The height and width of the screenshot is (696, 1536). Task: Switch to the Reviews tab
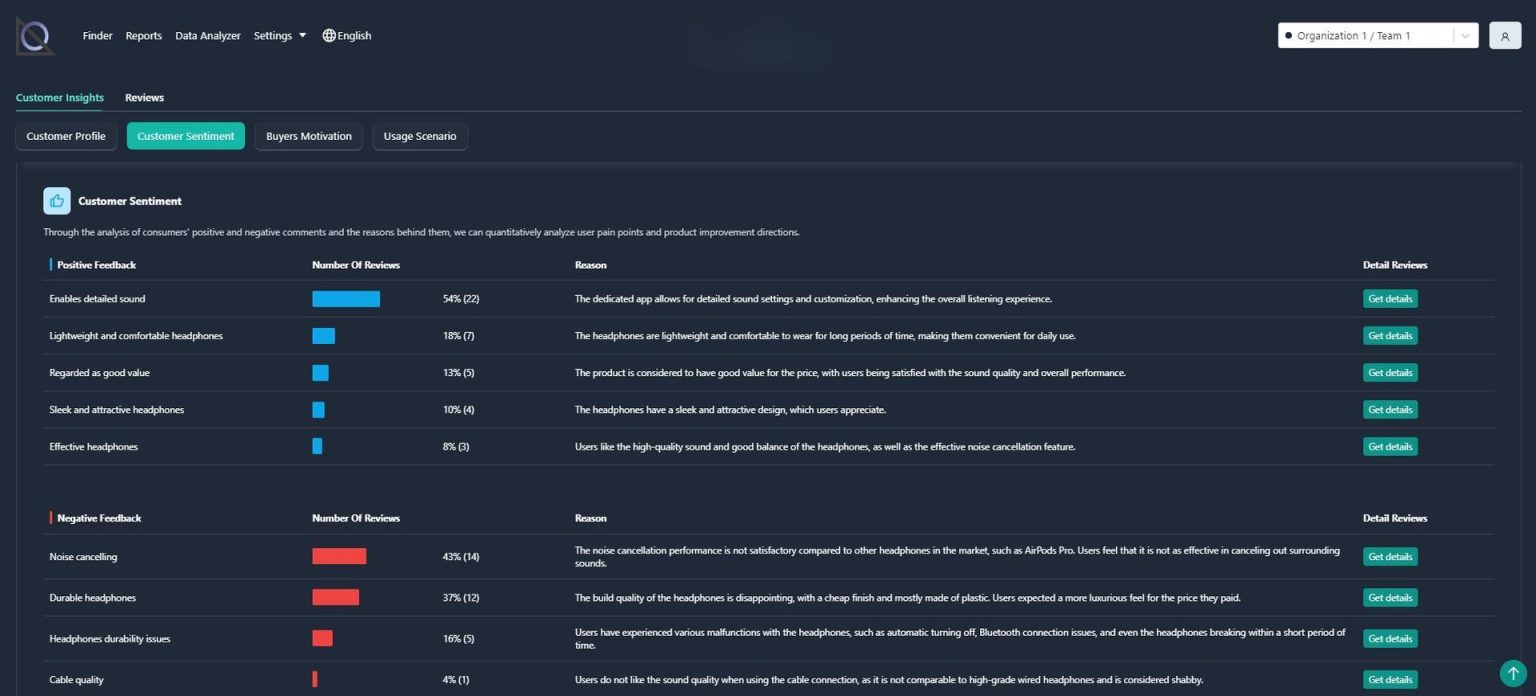point(144,97)
